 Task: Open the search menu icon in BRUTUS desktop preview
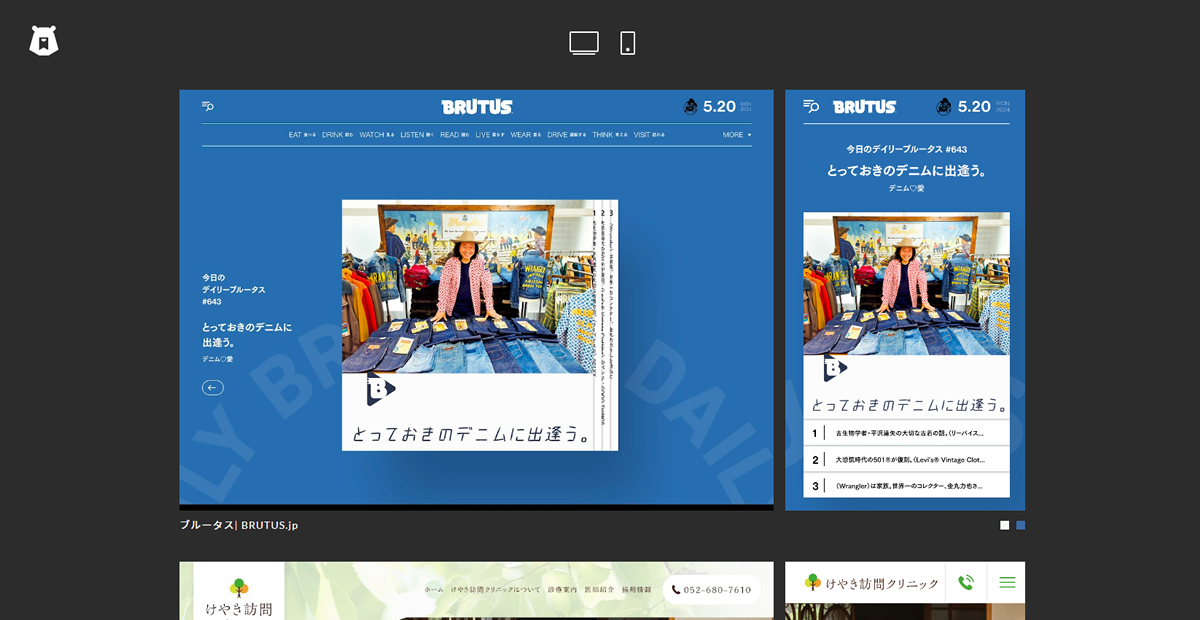coord(208,106)
